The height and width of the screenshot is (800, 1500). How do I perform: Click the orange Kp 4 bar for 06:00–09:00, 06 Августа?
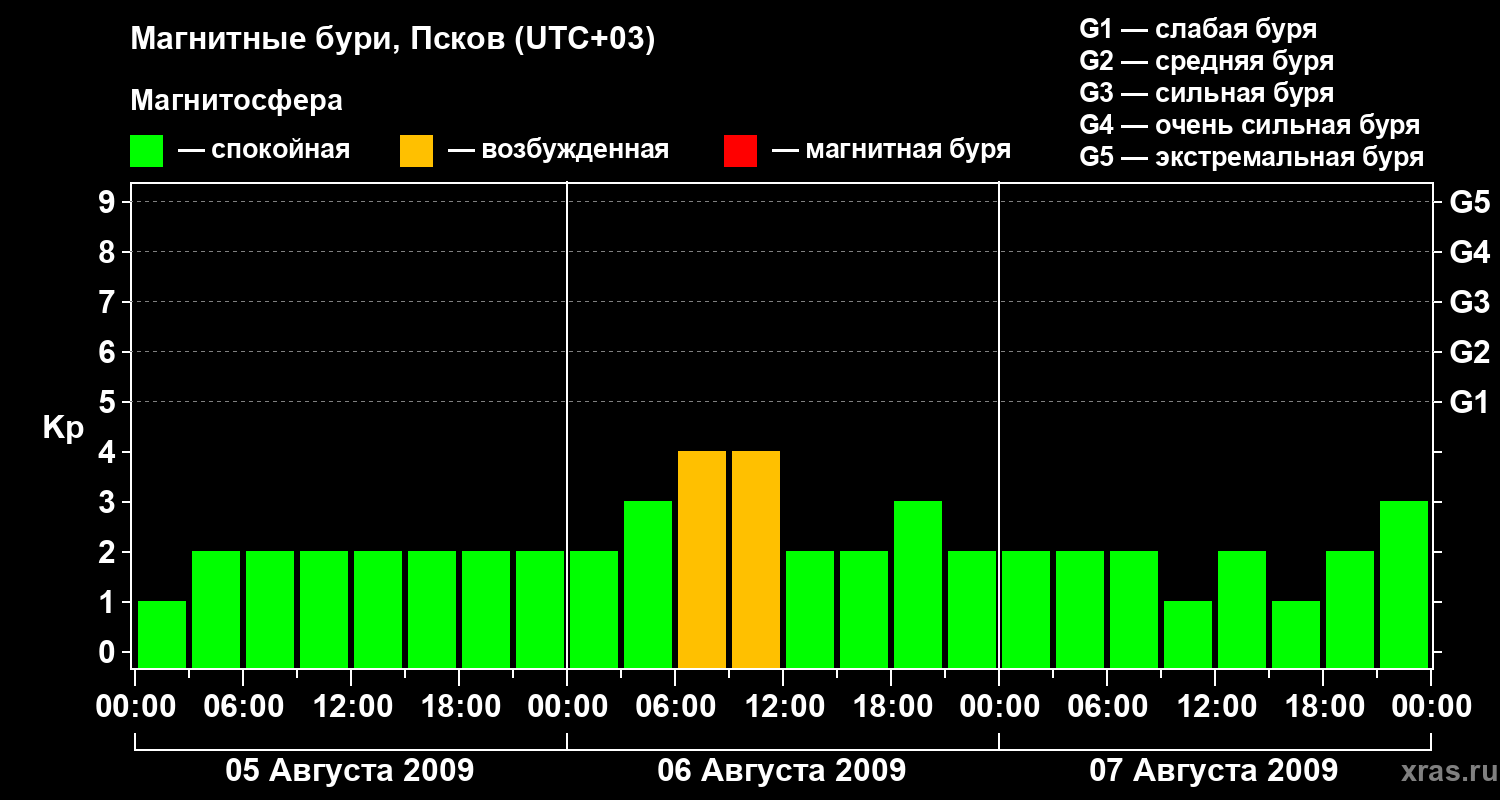click(x=702, y=559)
